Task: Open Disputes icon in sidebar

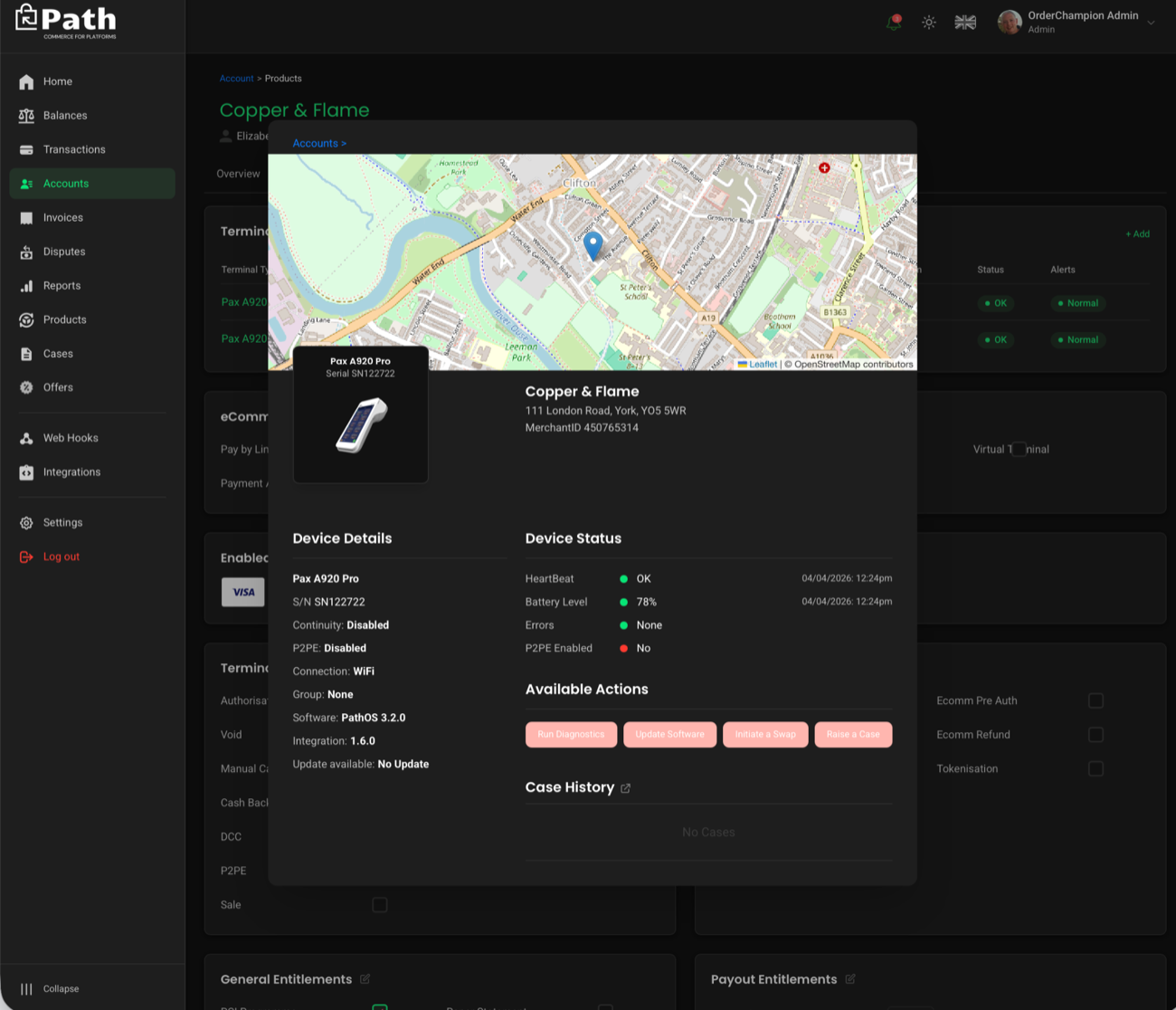Action: (26, 252)
